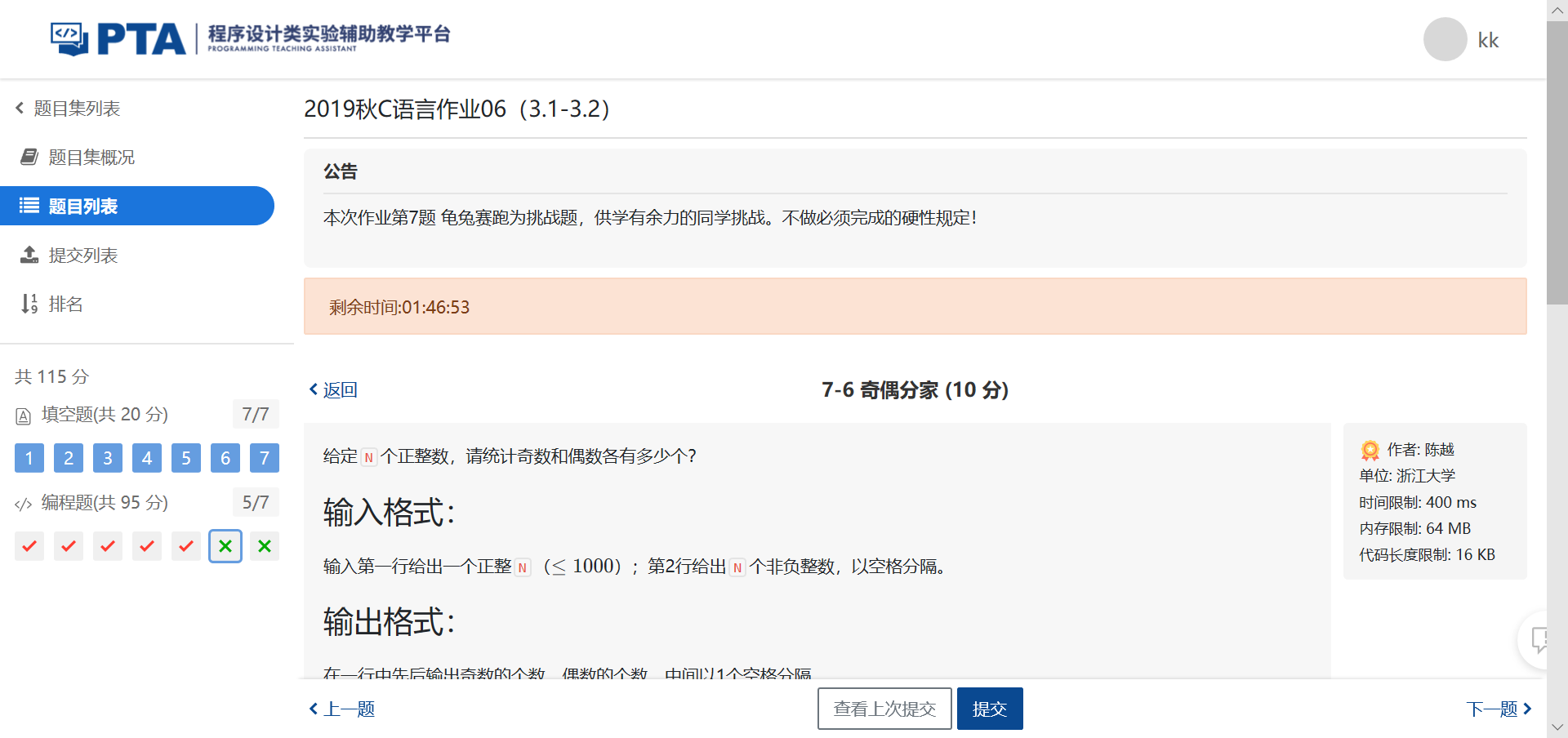Open the 题目集概况 menu item

coord(137,157)
